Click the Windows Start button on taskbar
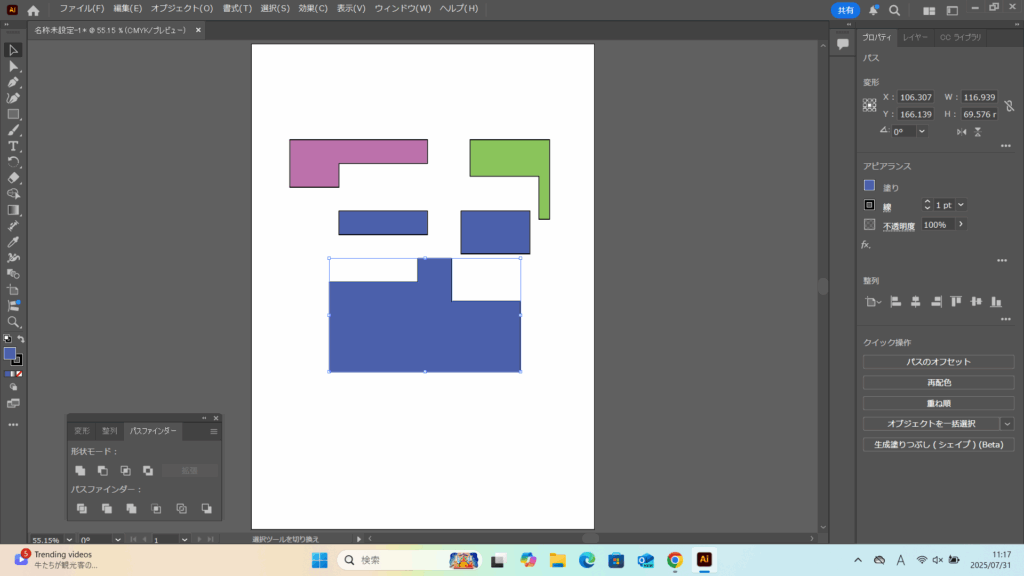The image size is (1024, 576). pyautogui.click(x=319, y=560)
